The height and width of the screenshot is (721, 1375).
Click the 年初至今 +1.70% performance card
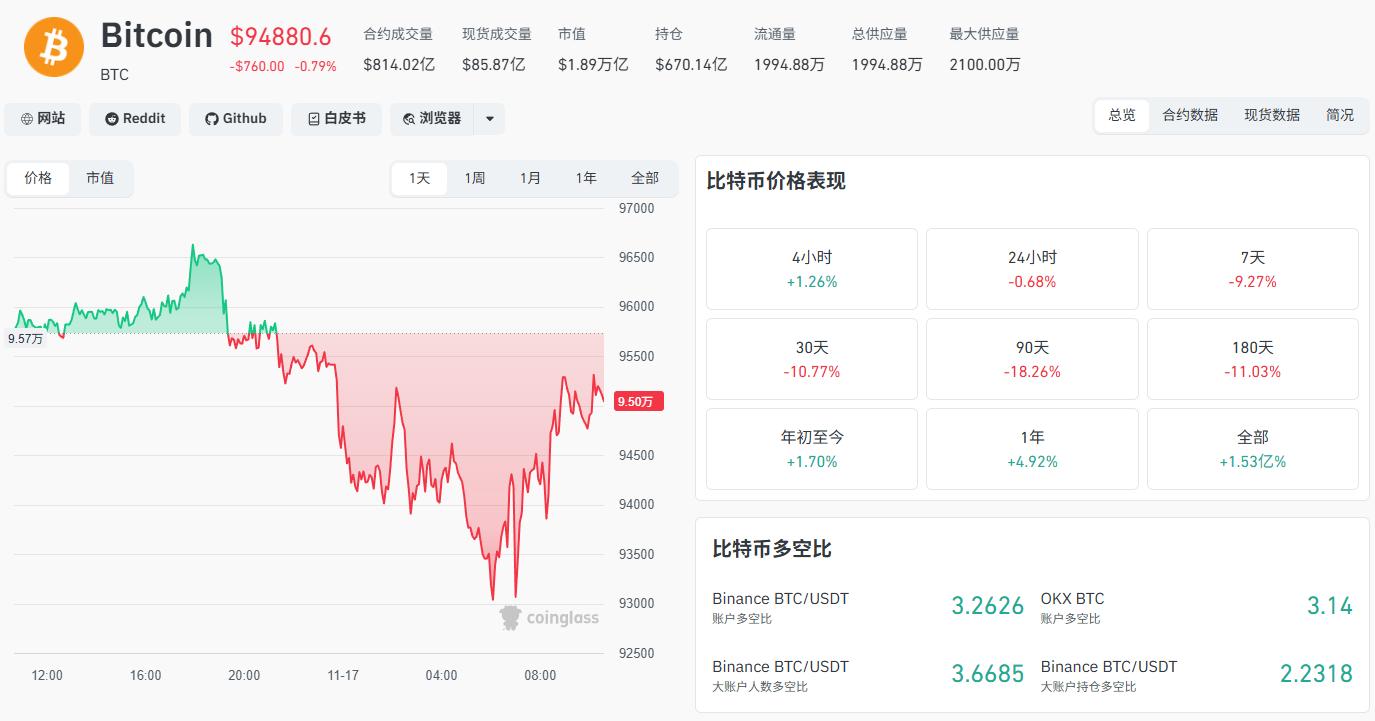(x=811, y=448)
